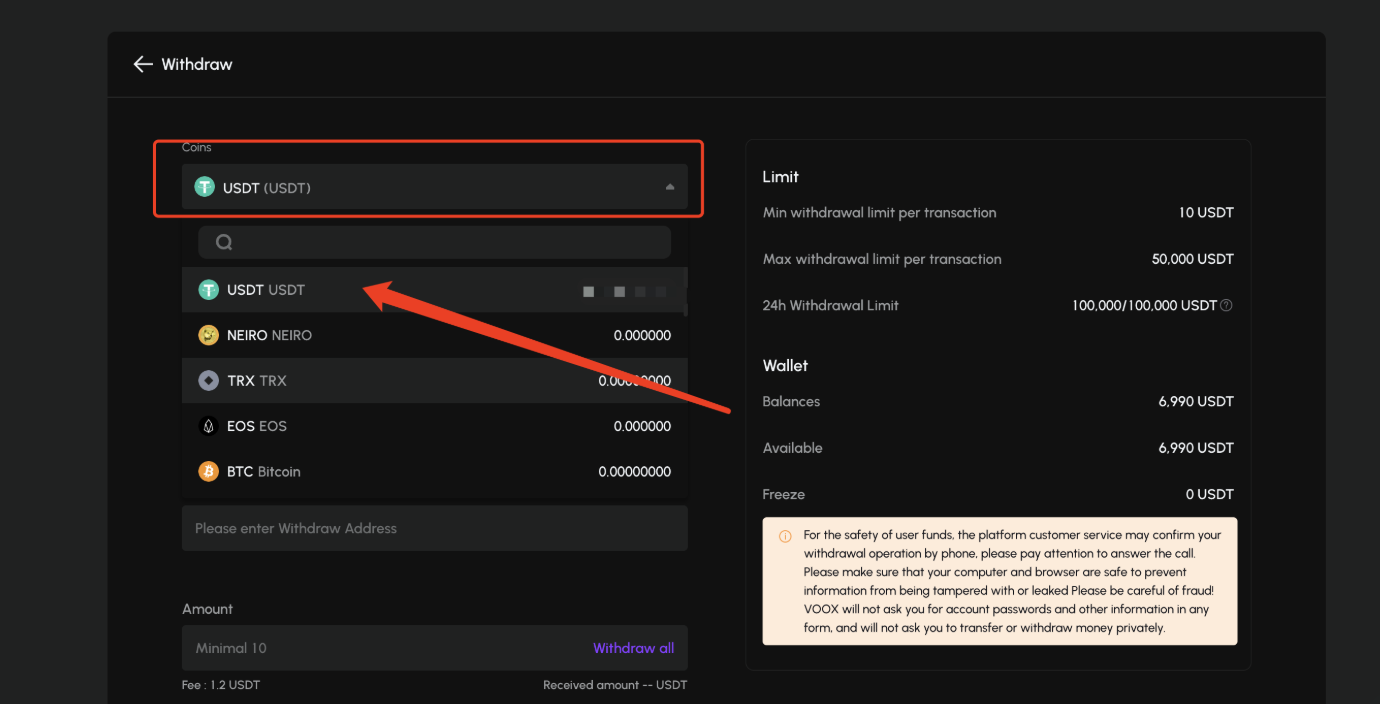Viewport: 1380px width, 704px height.
Task: Click the Tether icon in USDT list row
Action: point(208,290)
